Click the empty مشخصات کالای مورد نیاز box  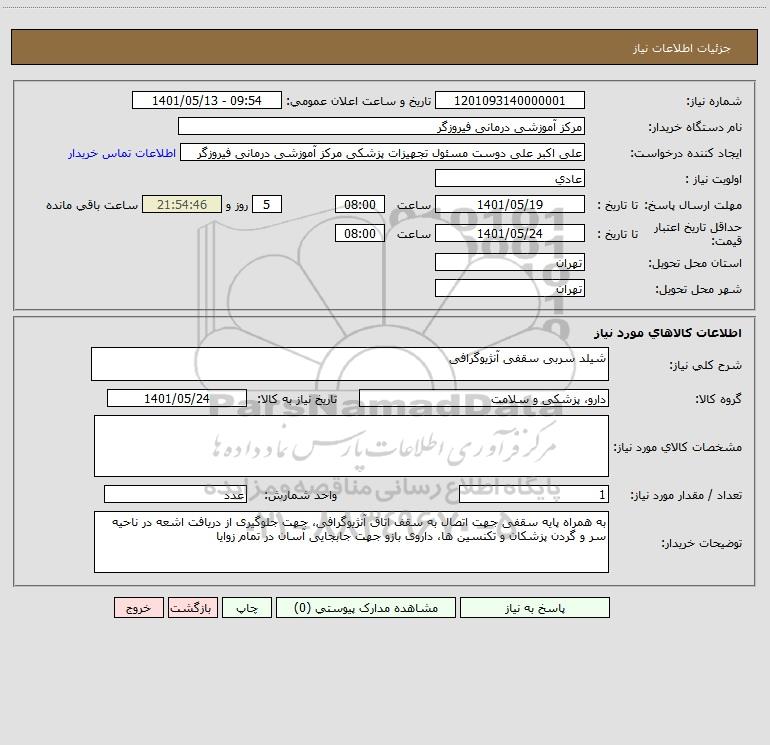point(351,446)
